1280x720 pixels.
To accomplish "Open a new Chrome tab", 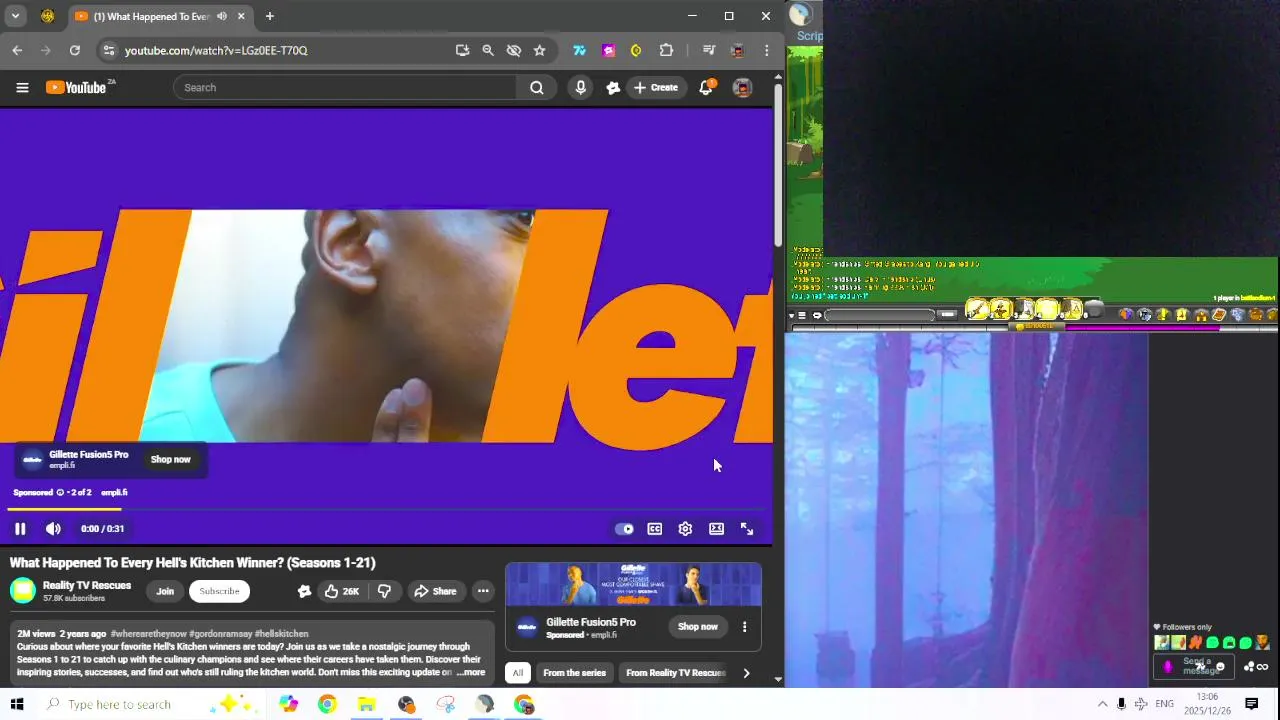I will pyautogui.click(x=269, y=16).
